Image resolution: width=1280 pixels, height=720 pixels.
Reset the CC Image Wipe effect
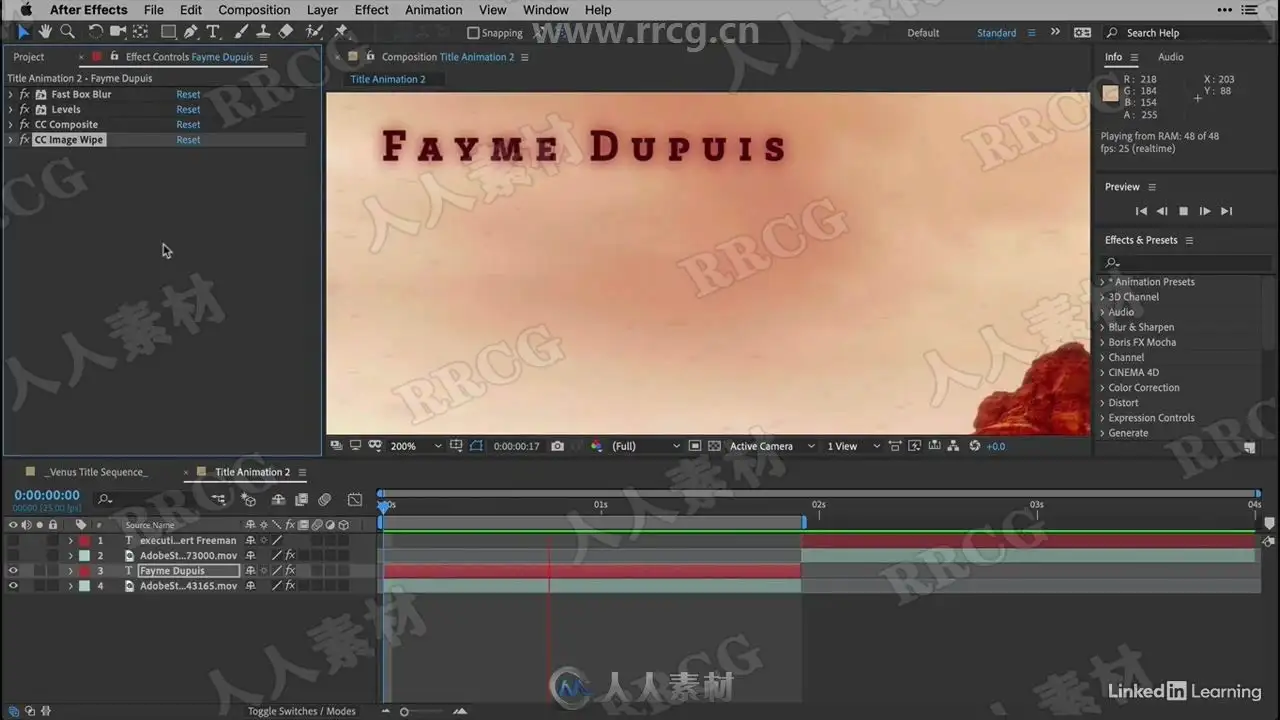(188, 140)
